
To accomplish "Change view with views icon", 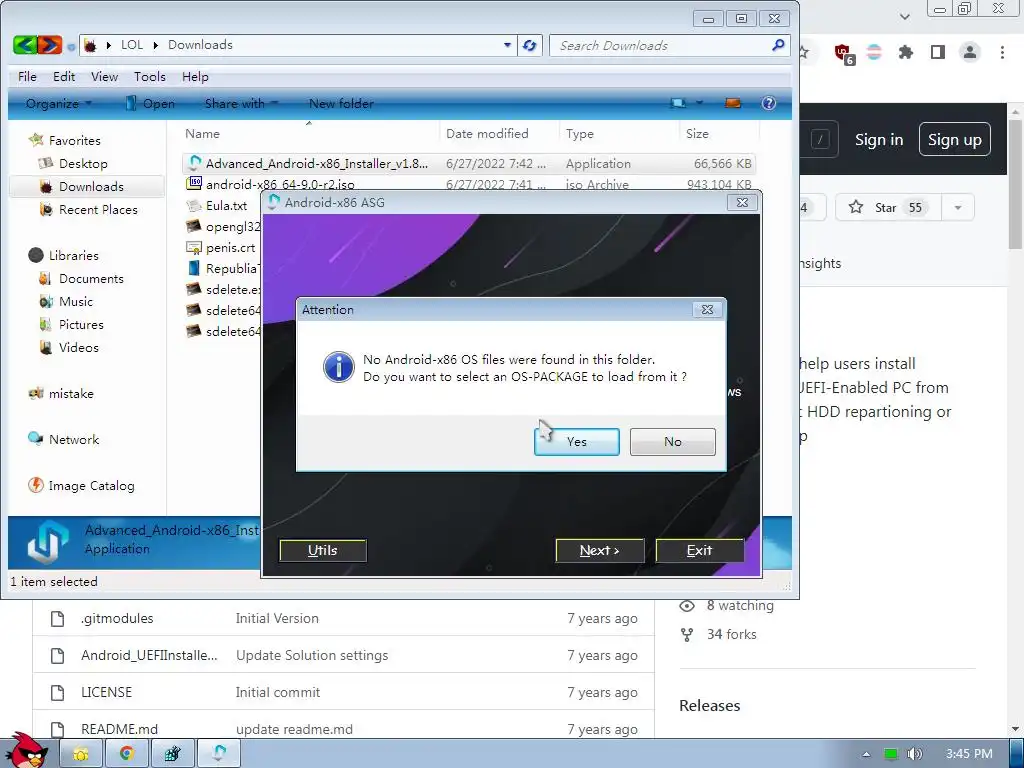I will (678, 103).
